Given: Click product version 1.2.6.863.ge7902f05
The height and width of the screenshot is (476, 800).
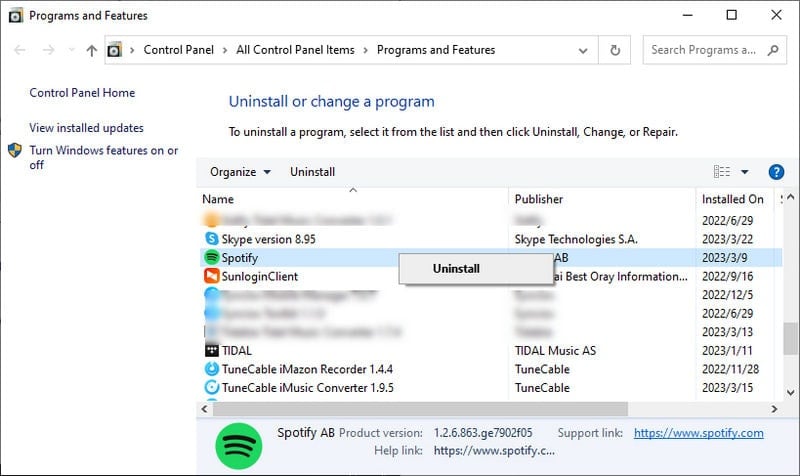Looking at the screenshot, I should pos(483,433).
